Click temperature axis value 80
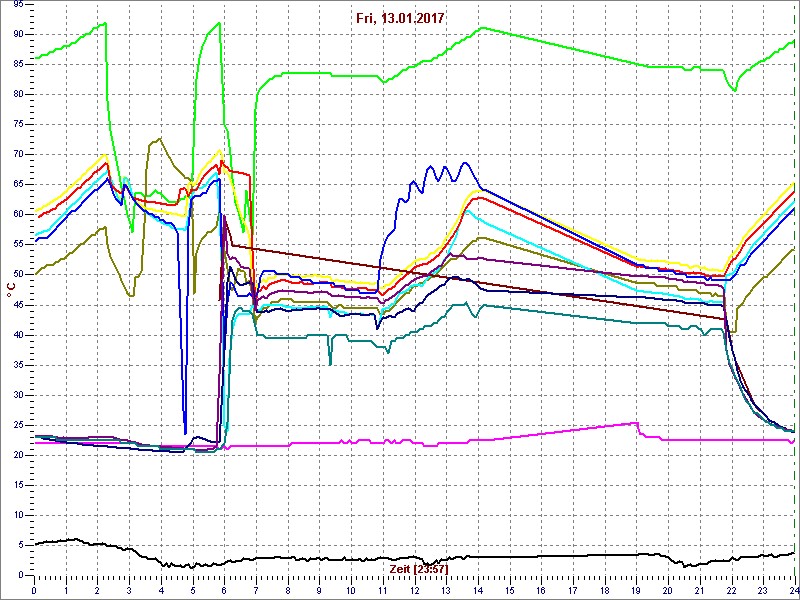Image resolution: width=800 pixels, height=600 pixels. click(x=18, y=95)
